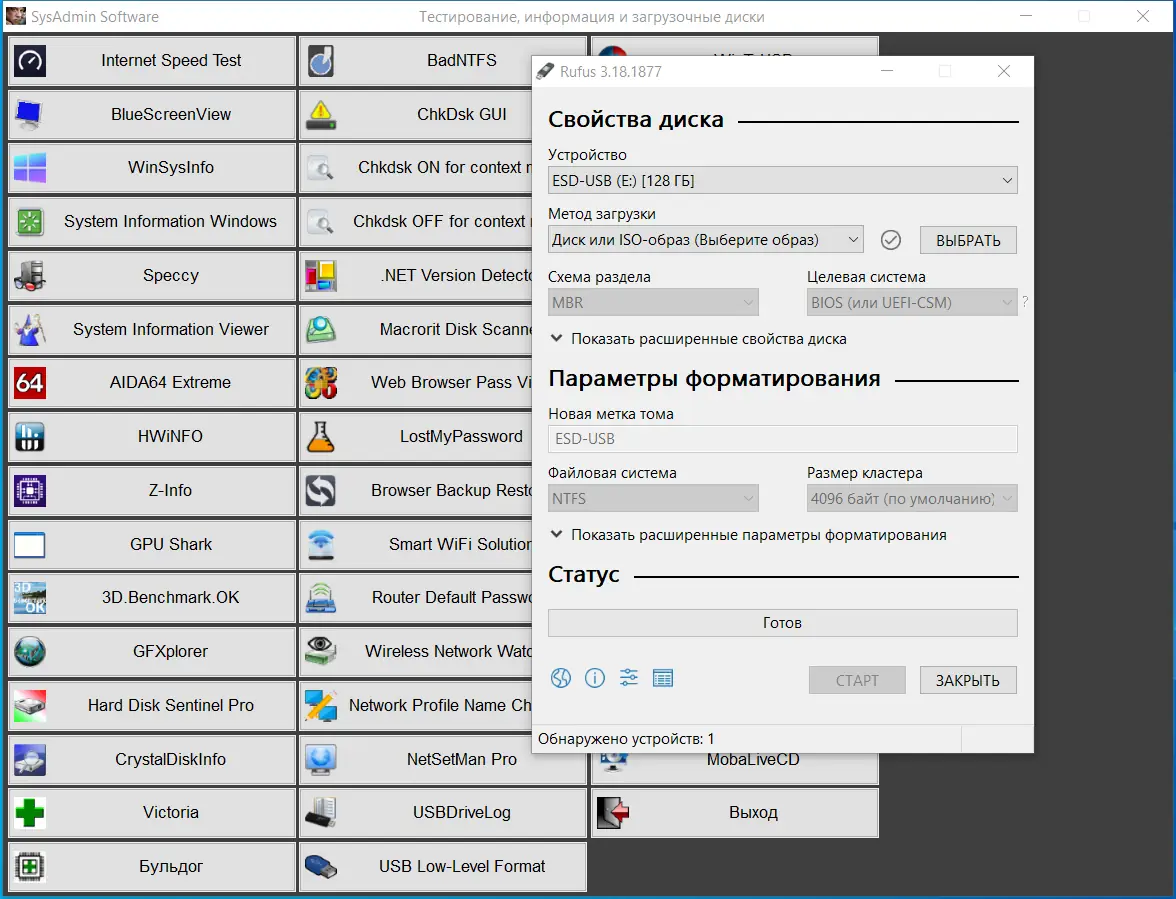Click the Wireless Network Watcher eye icon

click(321, 652)
